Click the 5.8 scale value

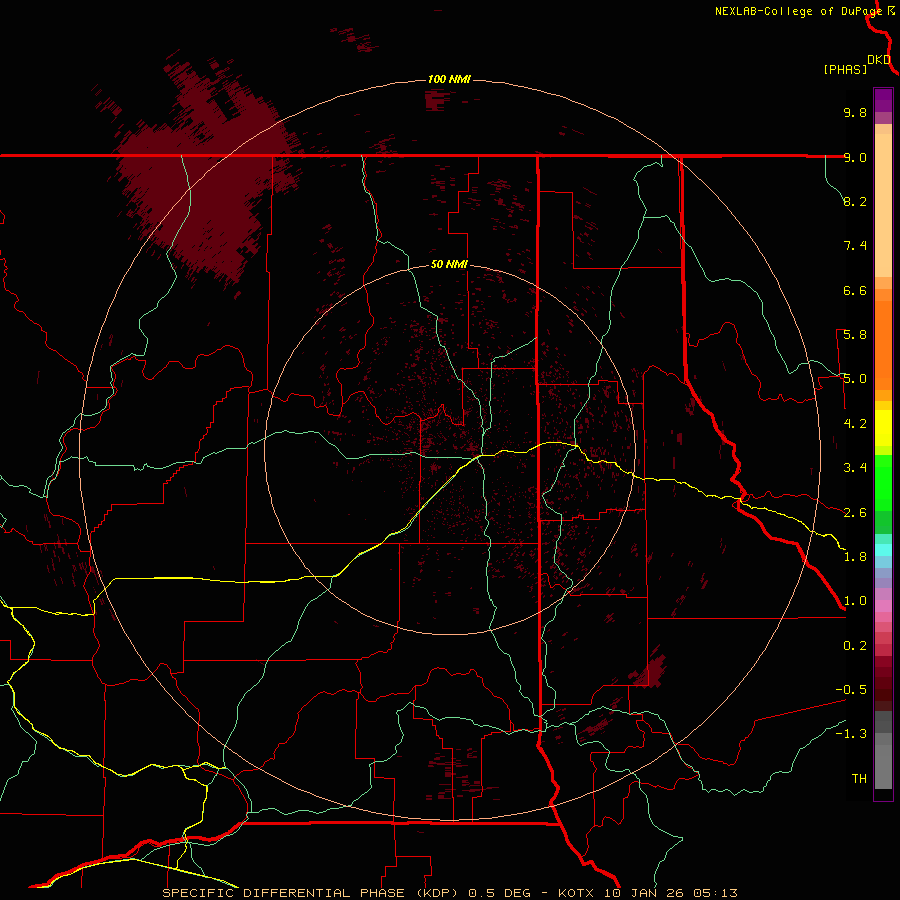click(x=855, y=335)
